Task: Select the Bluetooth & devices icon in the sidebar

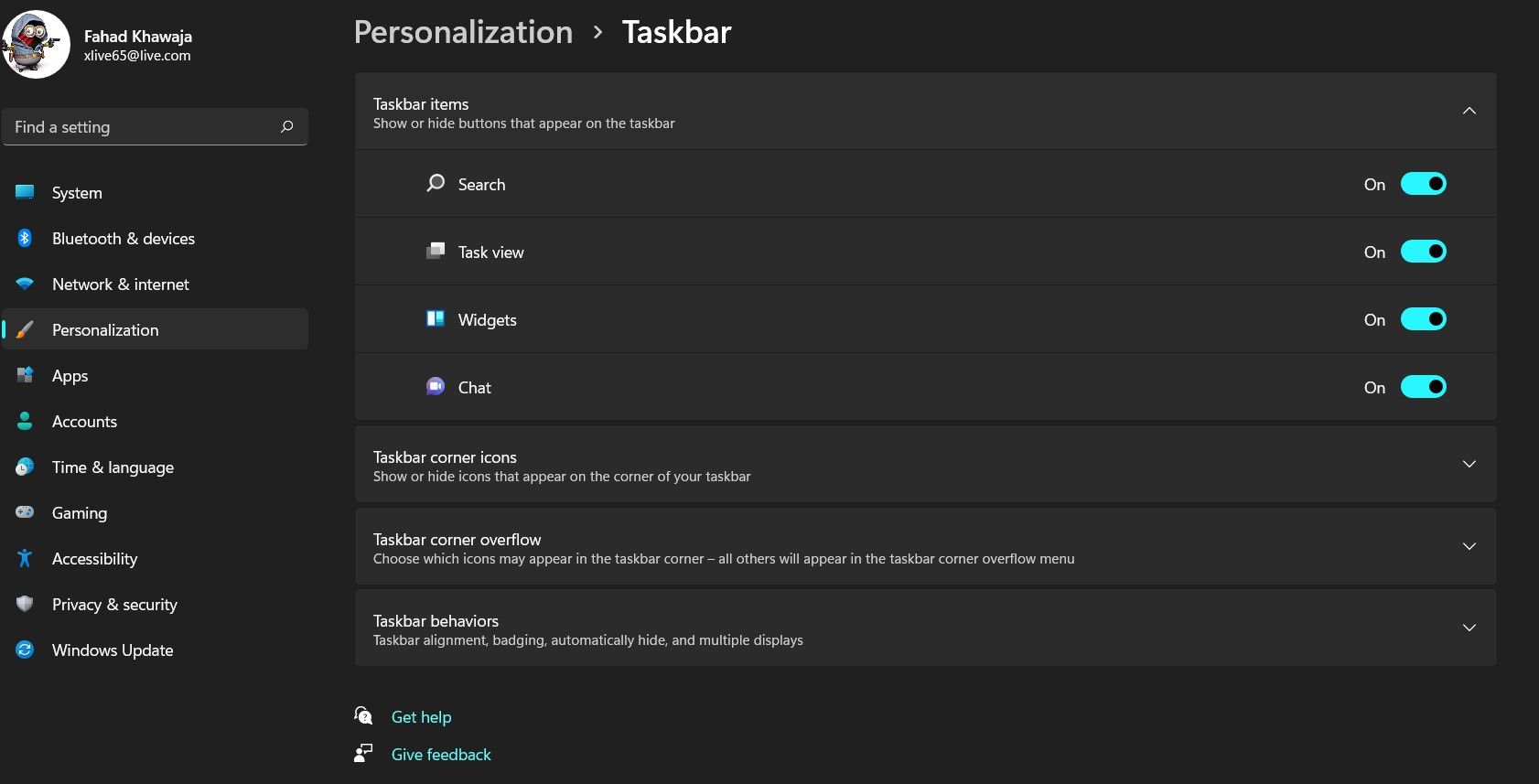Action: click(x=24, y=238)
